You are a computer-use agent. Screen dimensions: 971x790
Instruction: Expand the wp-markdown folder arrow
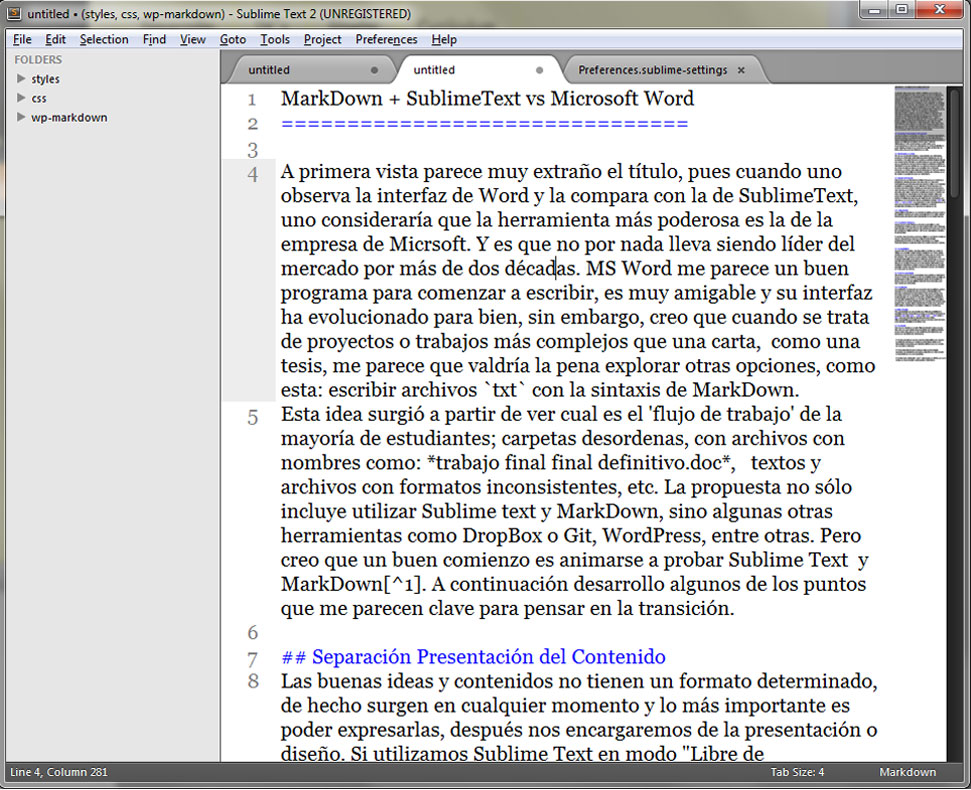(x=21, y=117)
